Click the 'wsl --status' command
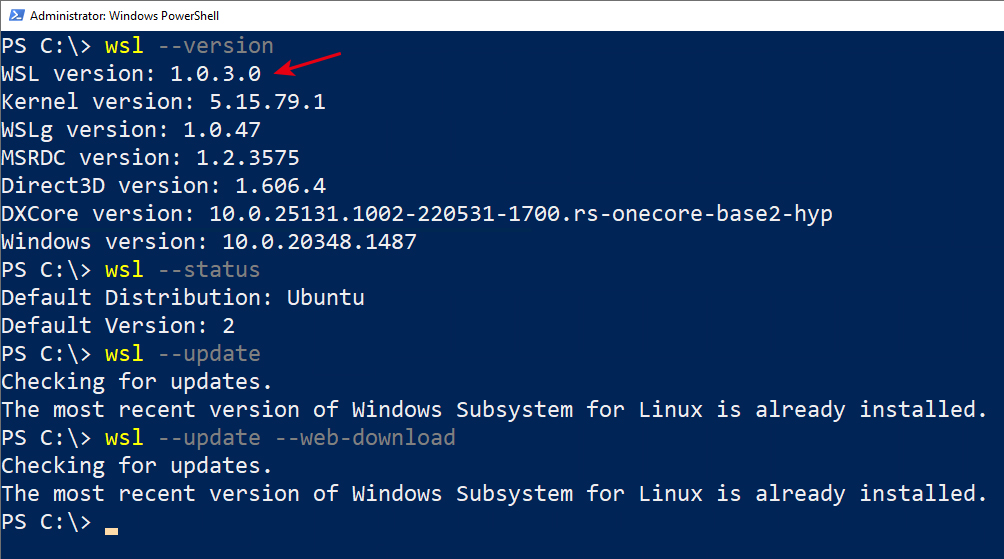This screenshot has height=559, width=1004. click(x=182, y=270)
